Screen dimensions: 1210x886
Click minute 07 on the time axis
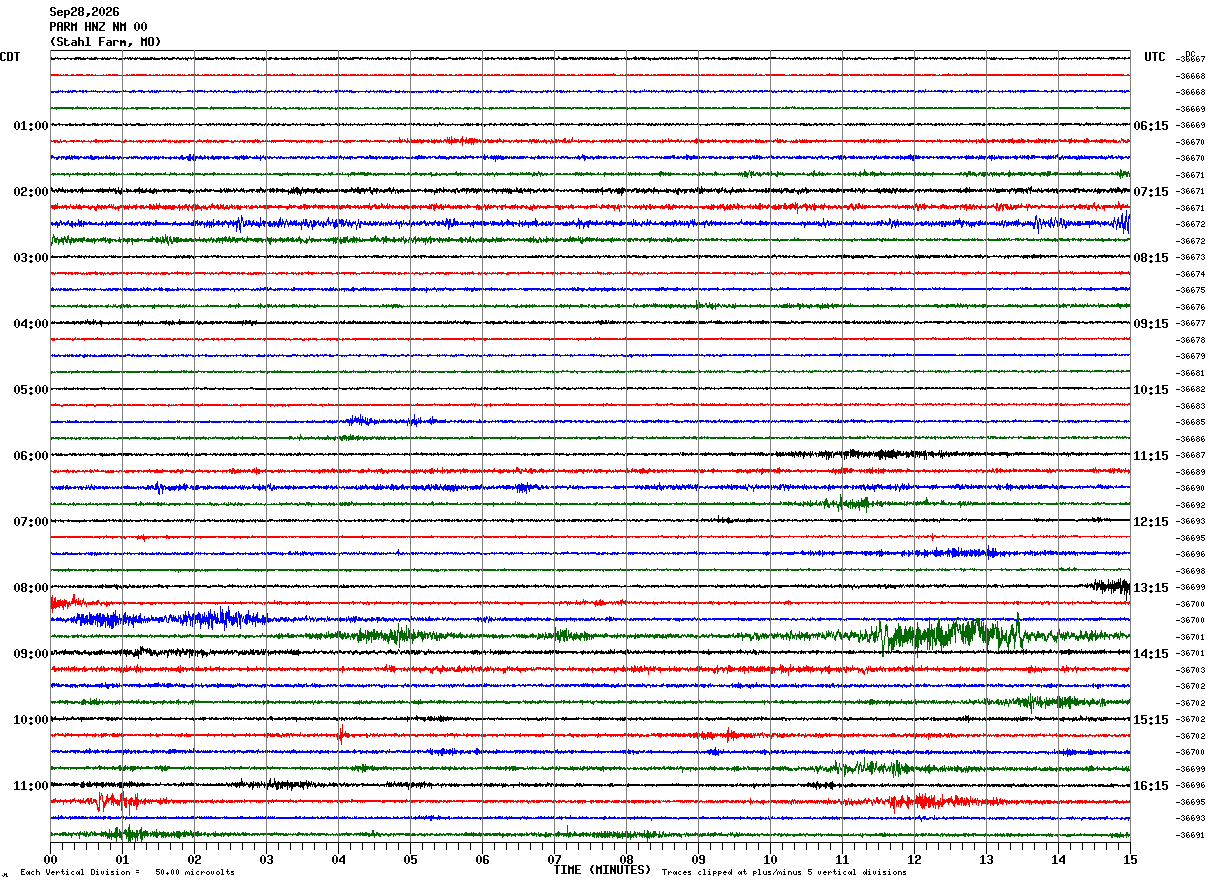[554, 859]
